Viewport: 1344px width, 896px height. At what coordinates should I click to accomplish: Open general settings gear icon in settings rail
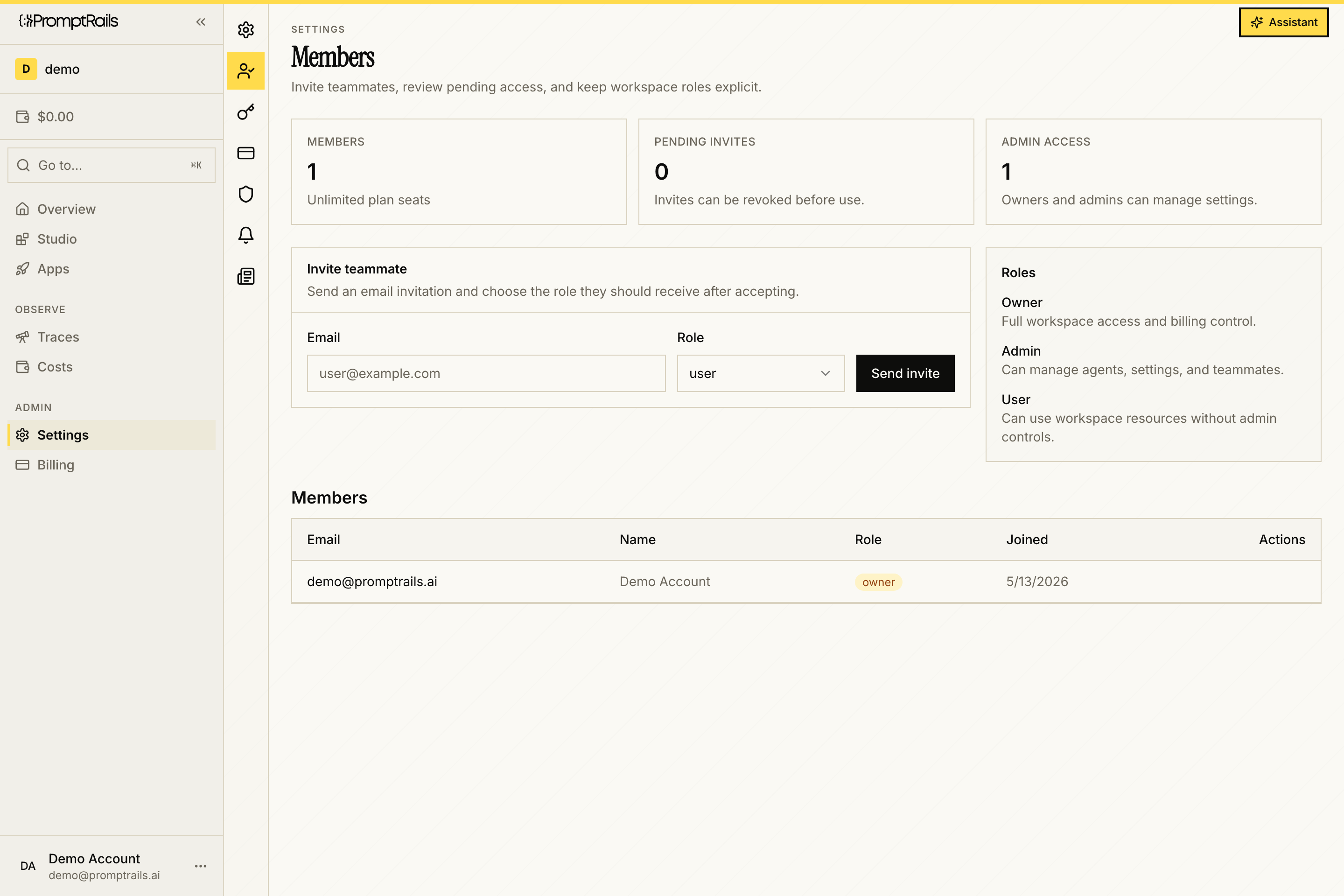(x=246, y=30)
